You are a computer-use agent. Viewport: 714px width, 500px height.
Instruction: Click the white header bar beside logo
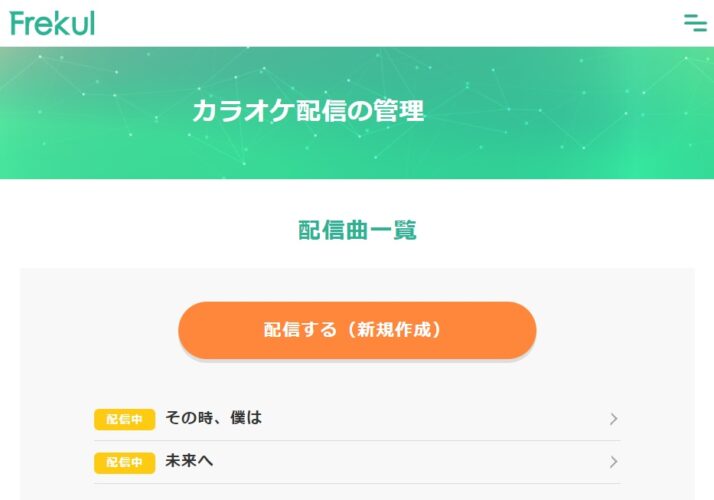coord(387,23)
